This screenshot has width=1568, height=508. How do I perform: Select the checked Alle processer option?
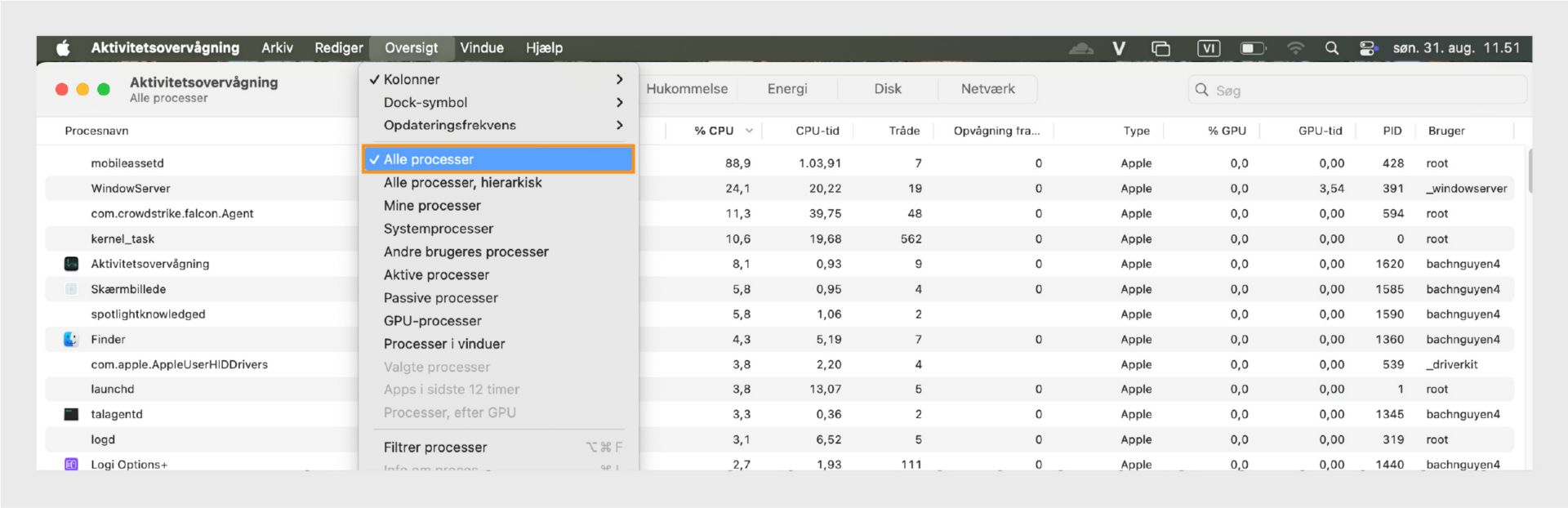click(x=497, y=159)
